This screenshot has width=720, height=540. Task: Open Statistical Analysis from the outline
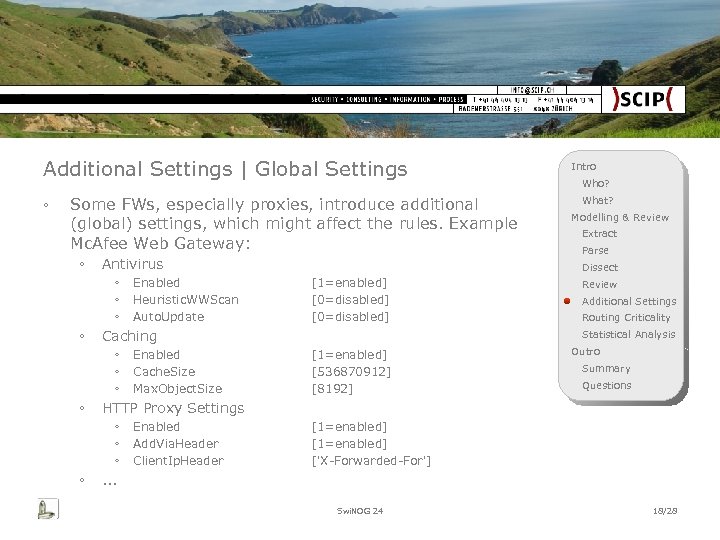pos(629,335)
